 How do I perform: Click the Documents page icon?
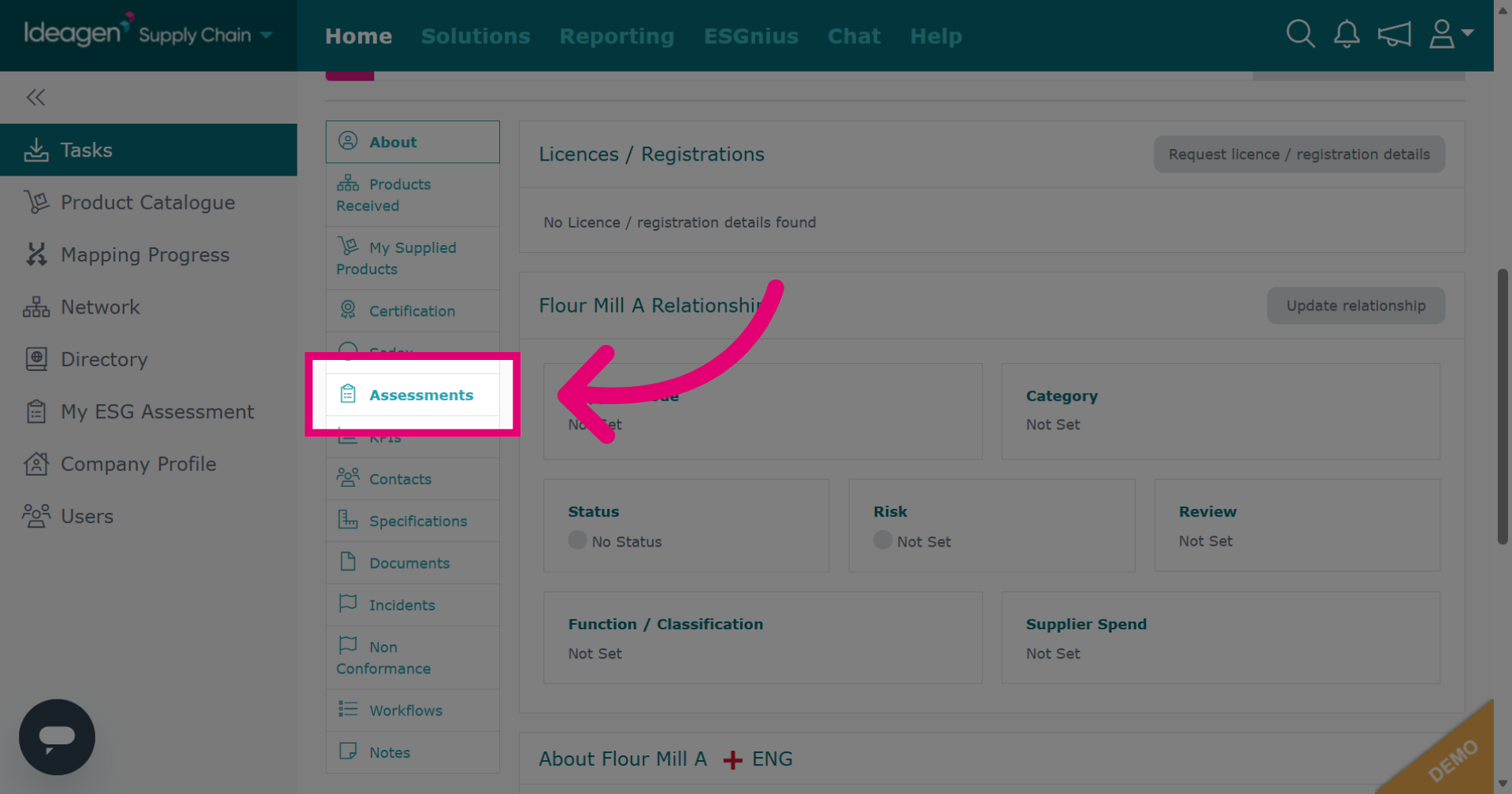click(348, 562)
